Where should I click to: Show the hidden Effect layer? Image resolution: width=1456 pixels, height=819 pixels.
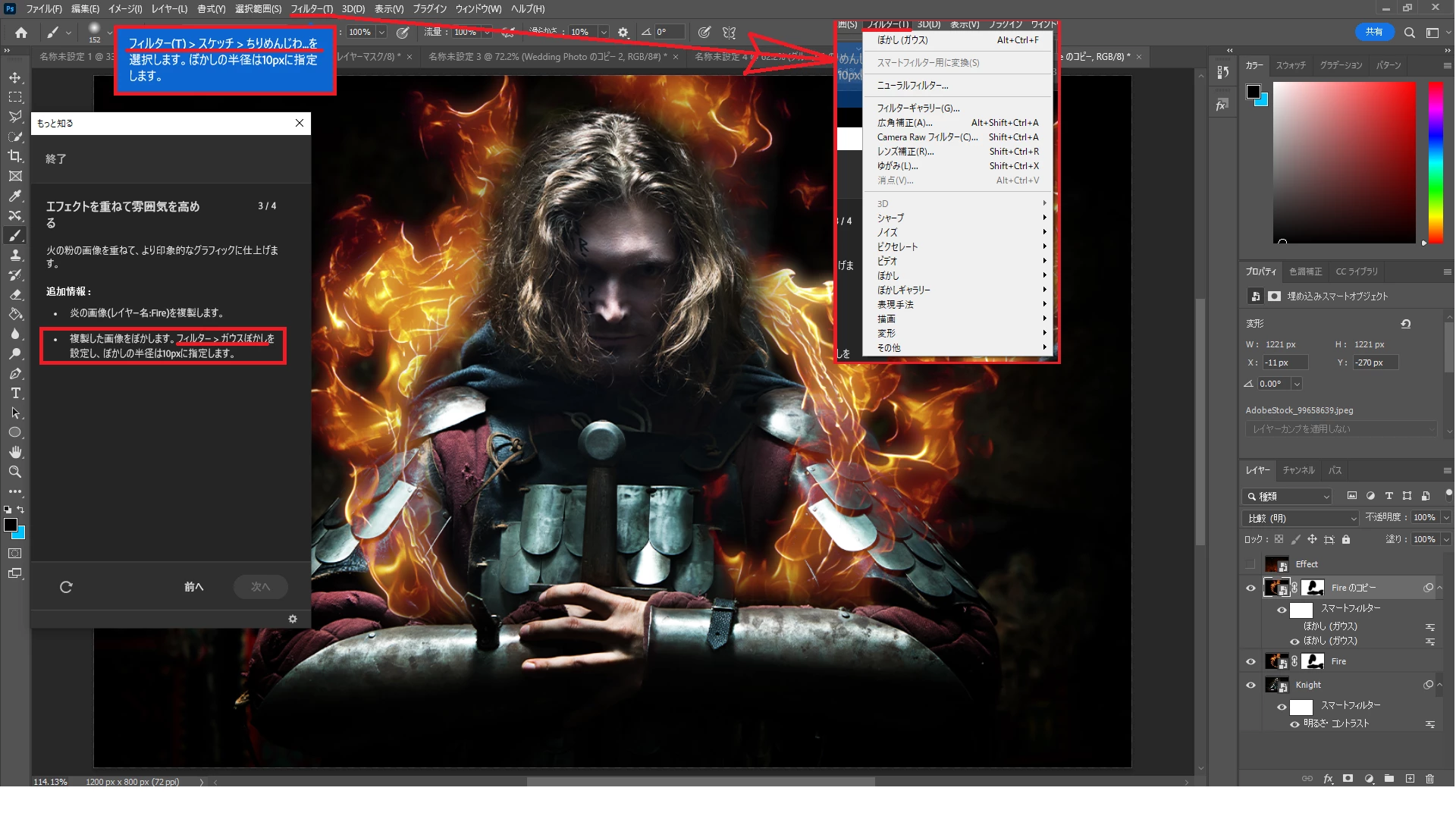pyautogui.click(x=1250, y=564)
